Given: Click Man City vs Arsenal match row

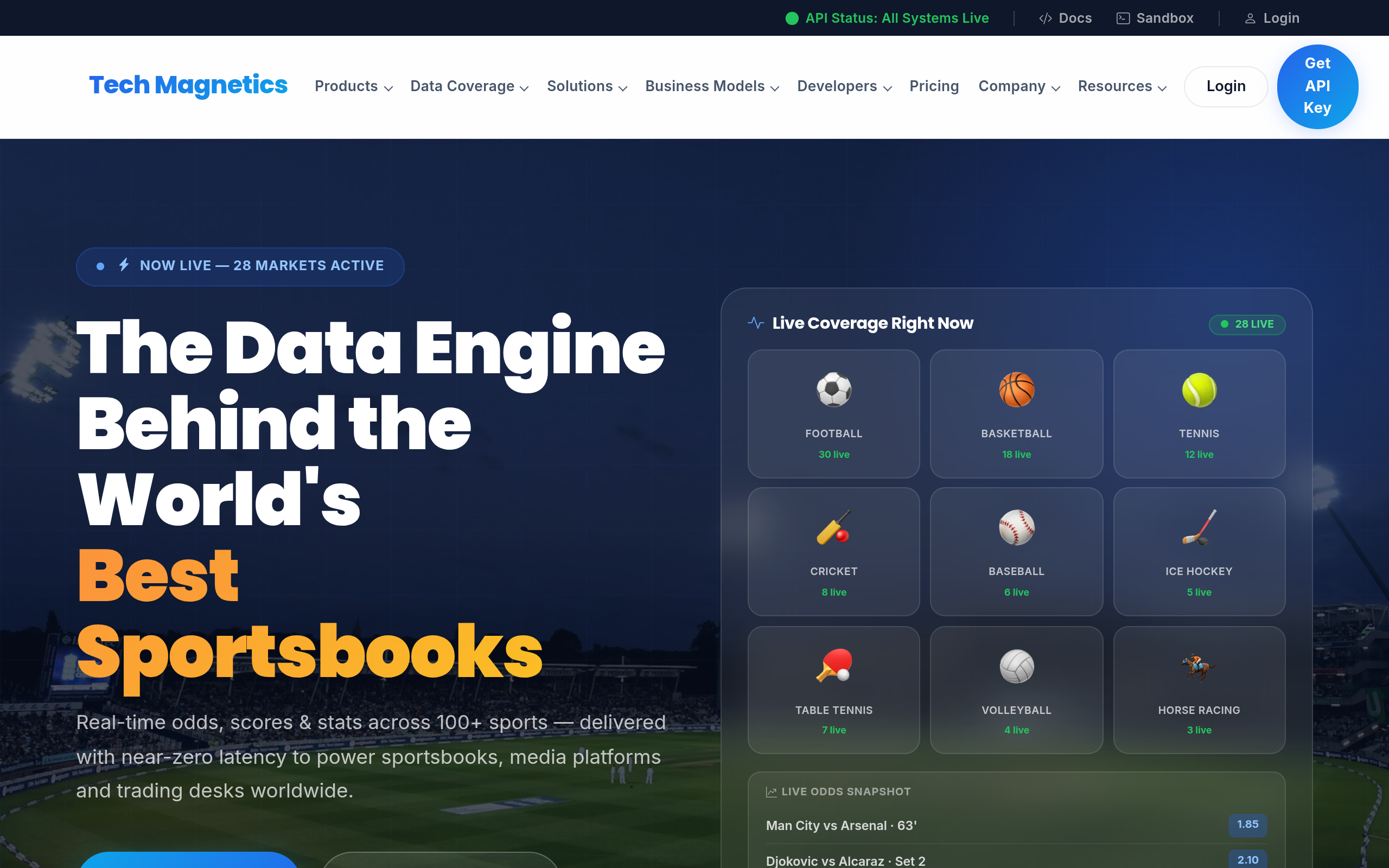Looking at the screenshot, I should point(1016,826).
